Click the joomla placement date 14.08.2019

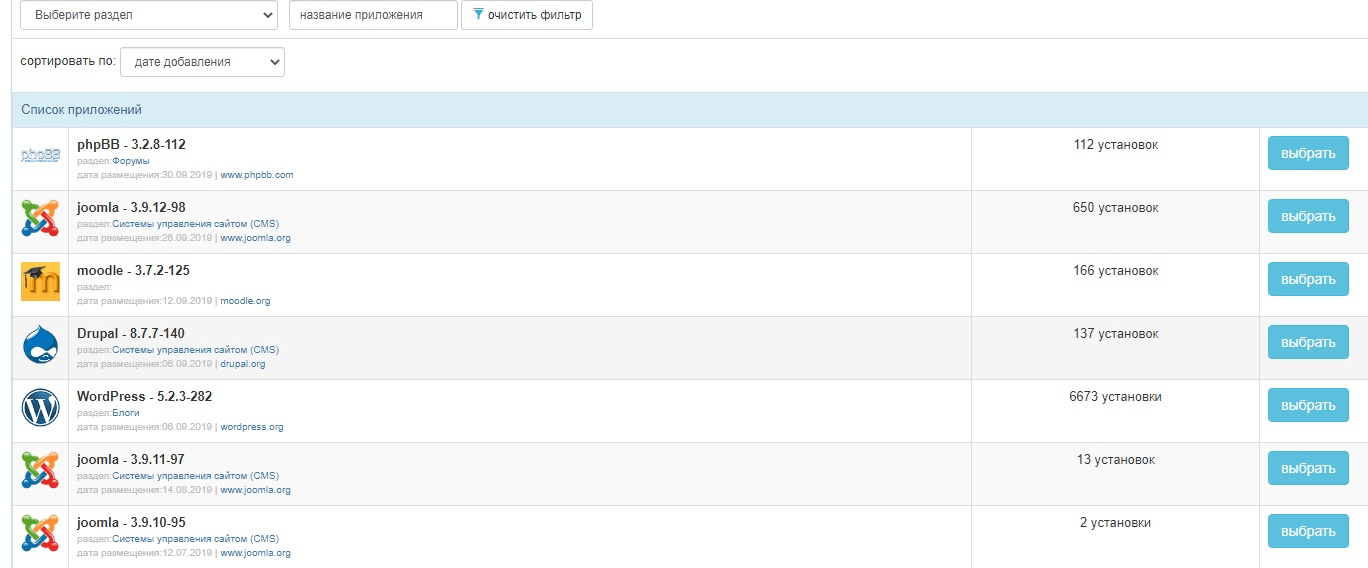[188, 490]
